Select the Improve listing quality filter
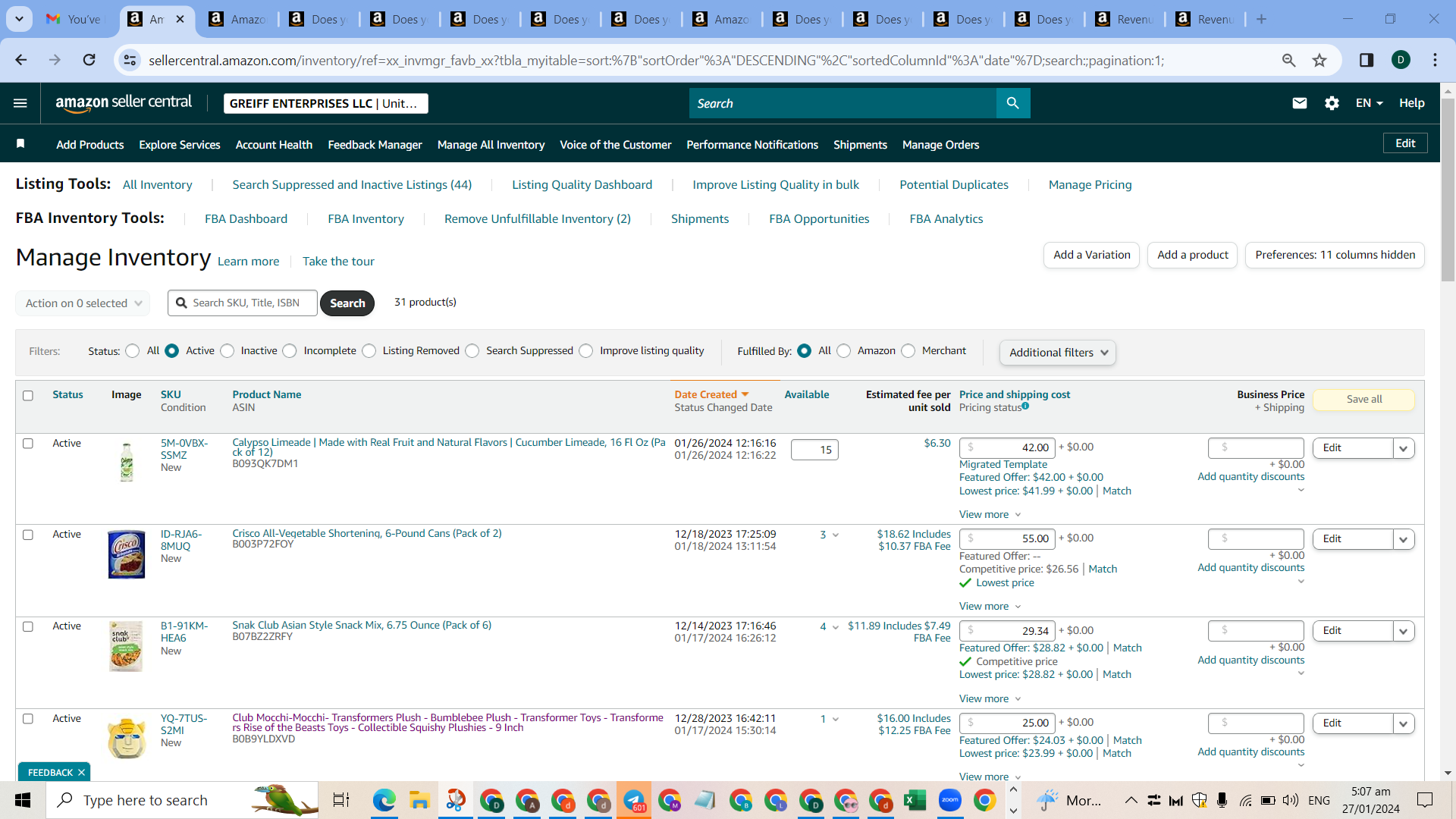Screen dimensions: 1456x819 [586, 351]
